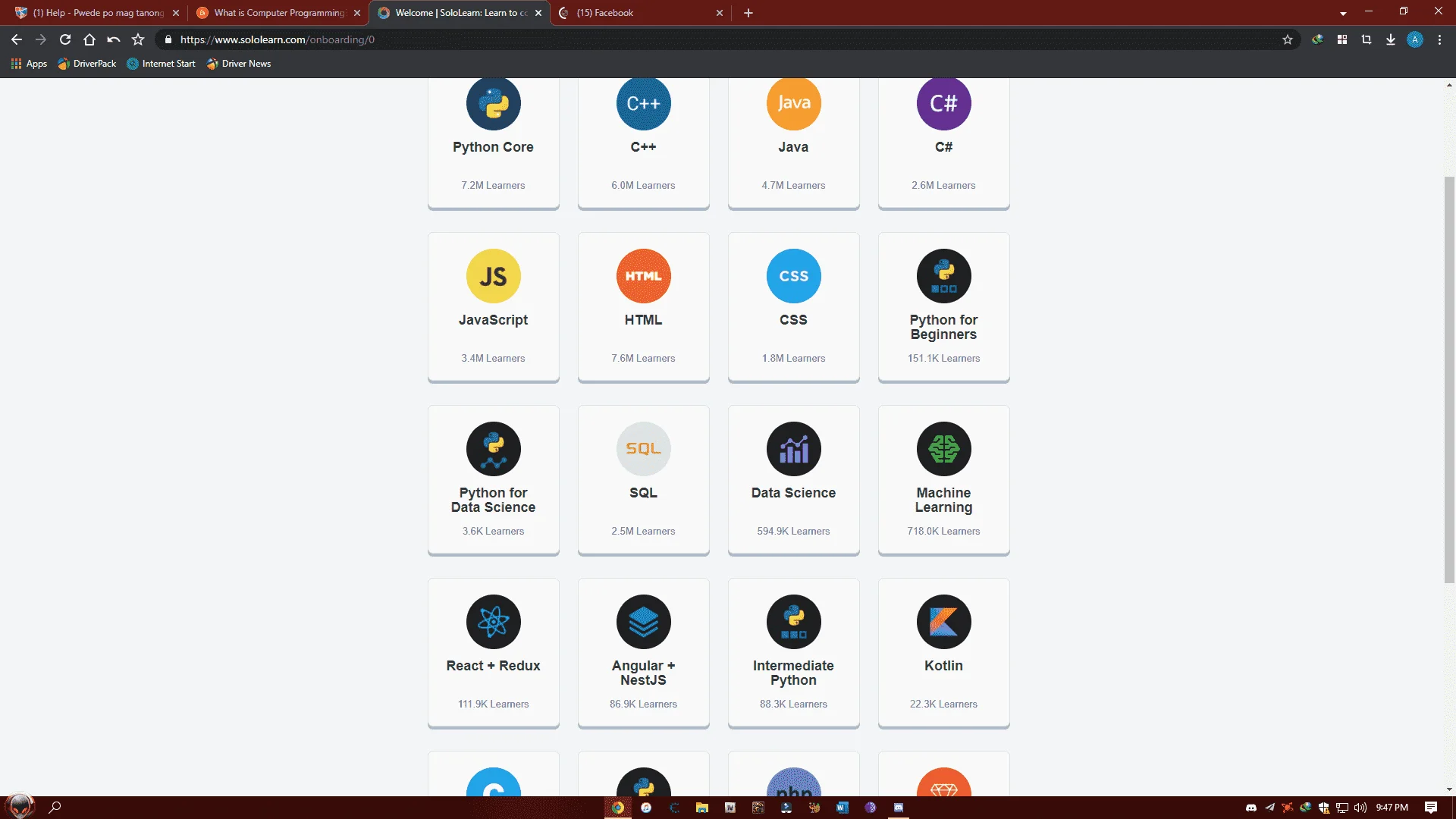Open the DriverPack bookmark

87,64
